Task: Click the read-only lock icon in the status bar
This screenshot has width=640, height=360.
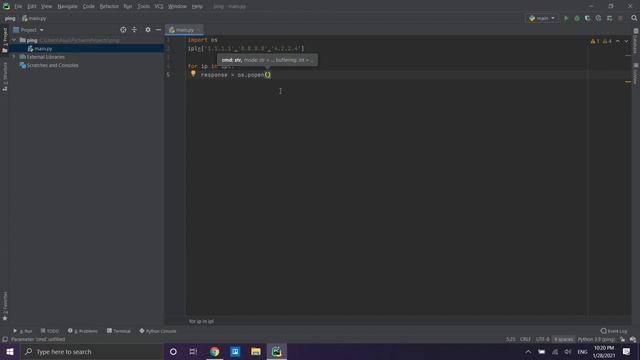Action: pos(623,340)
